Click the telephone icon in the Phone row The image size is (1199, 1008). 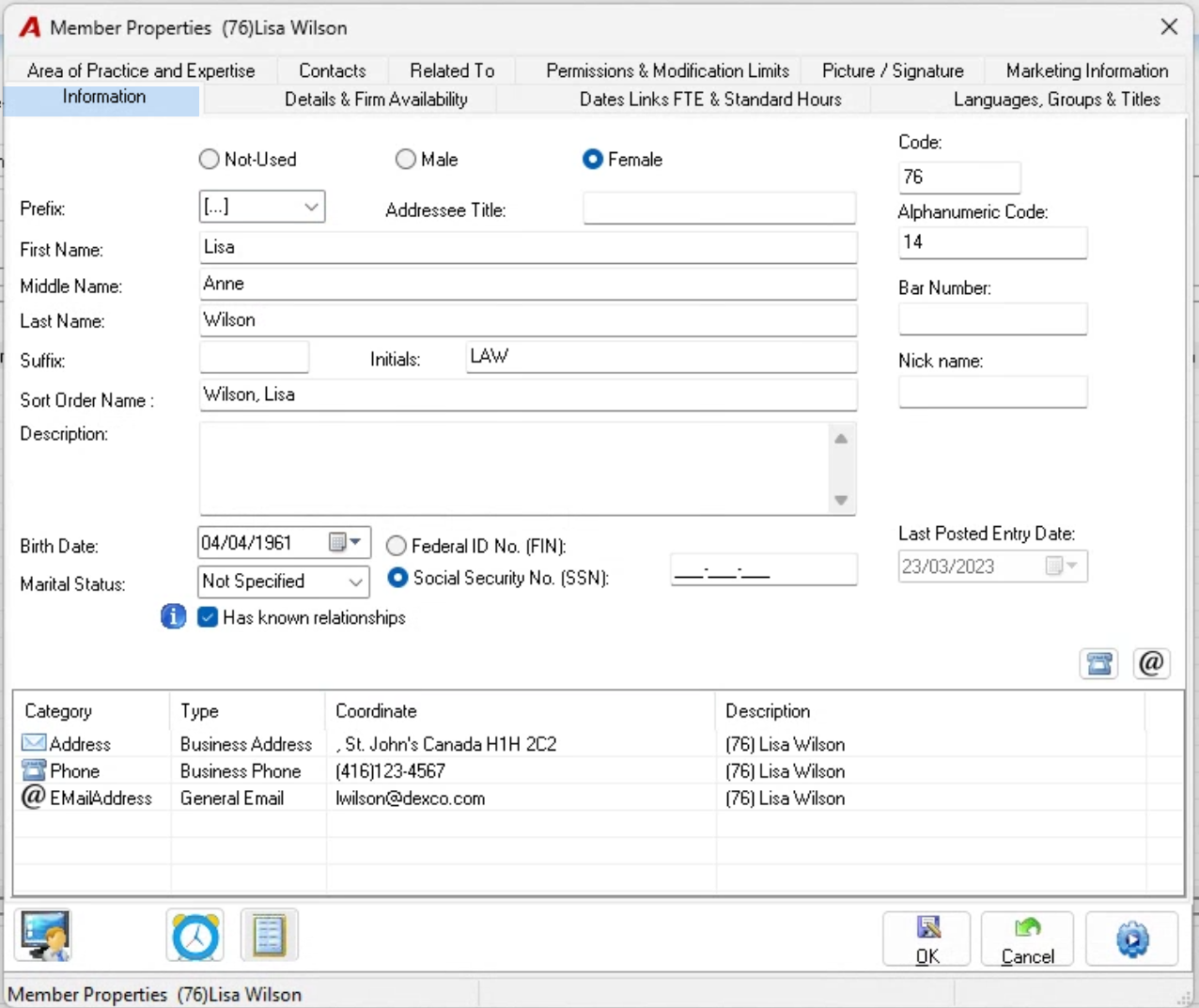[x=34, y=770]
